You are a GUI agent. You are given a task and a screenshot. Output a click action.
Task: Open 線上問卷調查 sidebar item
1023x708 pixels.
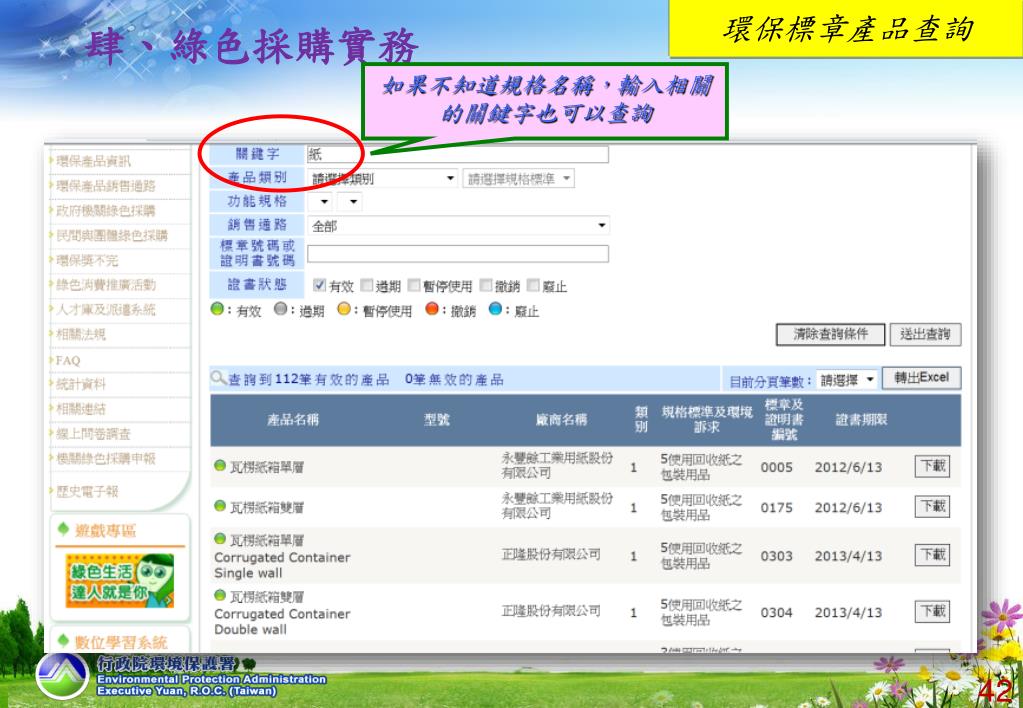click(x=93, y=433)
